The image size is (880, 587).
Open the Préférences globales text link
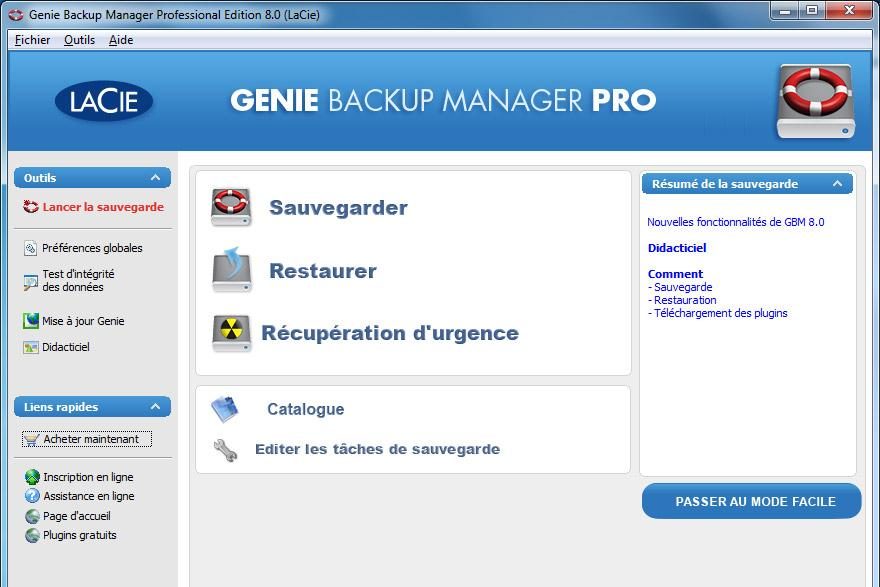click(92, 248)
